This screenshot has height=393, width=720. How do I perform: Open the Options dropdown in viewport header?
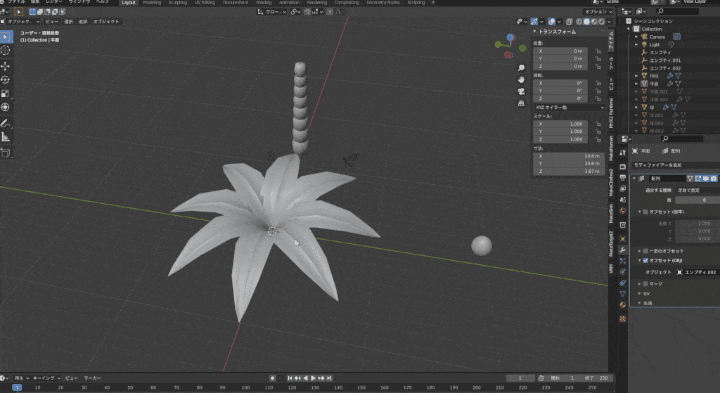click(598, 12)
